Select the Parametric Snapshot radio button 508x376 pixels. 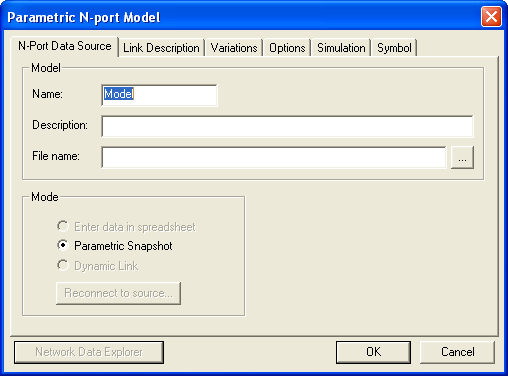pyautogui.click(x=63, y=246)
